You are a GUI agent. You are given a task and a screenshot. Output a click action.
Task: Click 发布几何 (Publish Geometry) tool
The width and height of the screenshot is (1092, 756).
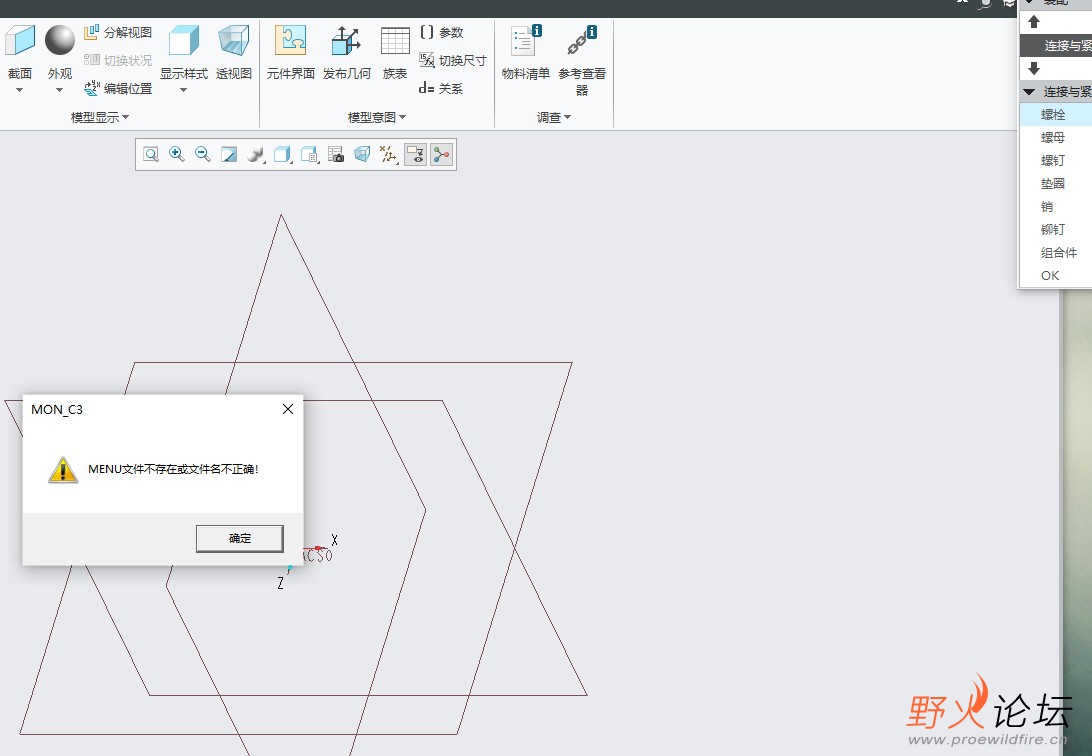(x=346, y=52)
